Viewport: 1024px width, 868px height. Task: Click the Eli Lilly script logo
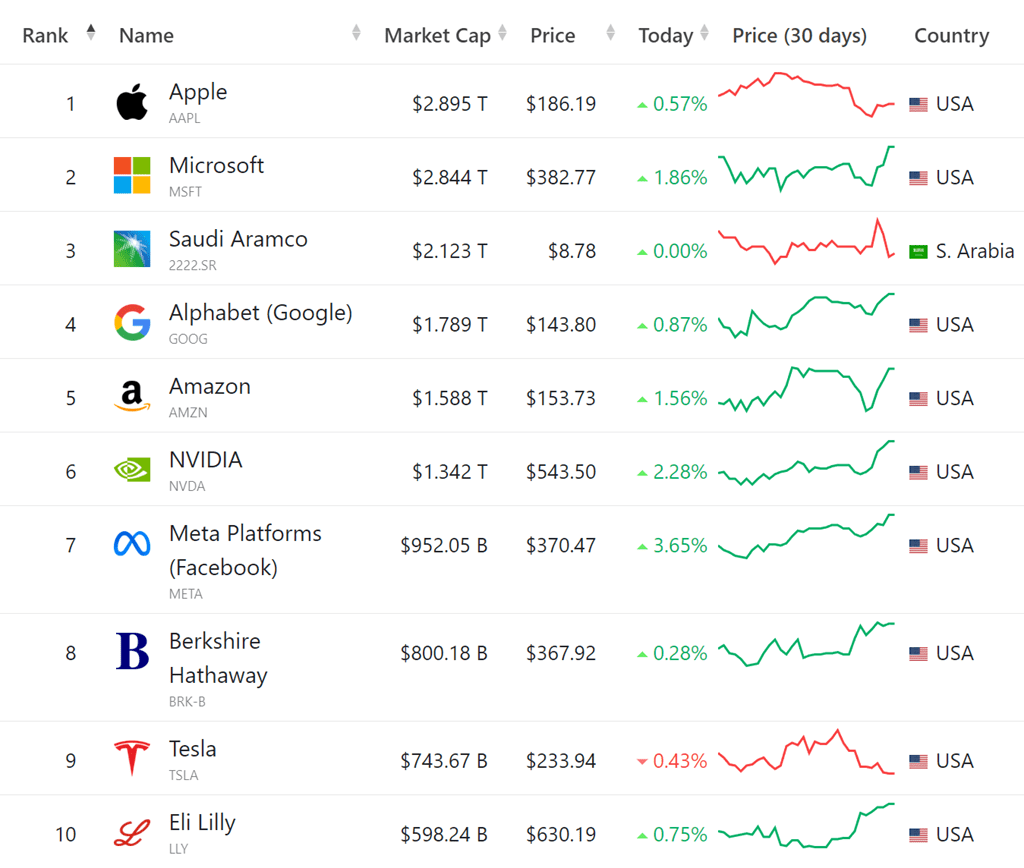[x=131, y=833]
